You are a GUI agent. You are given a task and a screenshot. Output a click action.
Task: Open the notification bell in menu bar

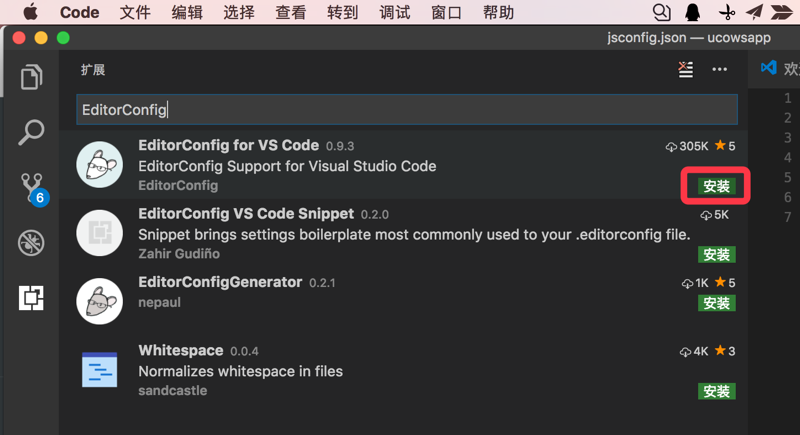692,13
